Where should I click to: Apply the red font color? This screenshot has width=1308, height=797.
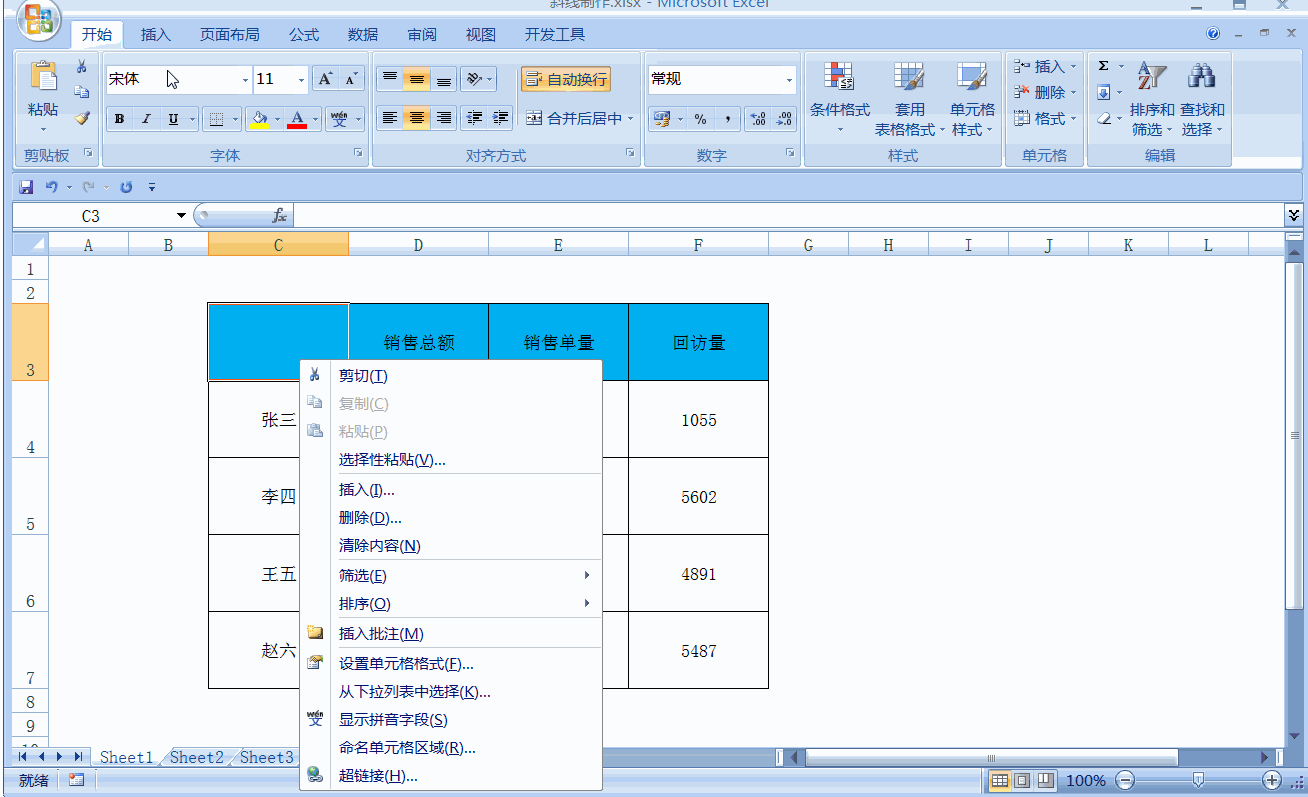[x=297, y=119]
